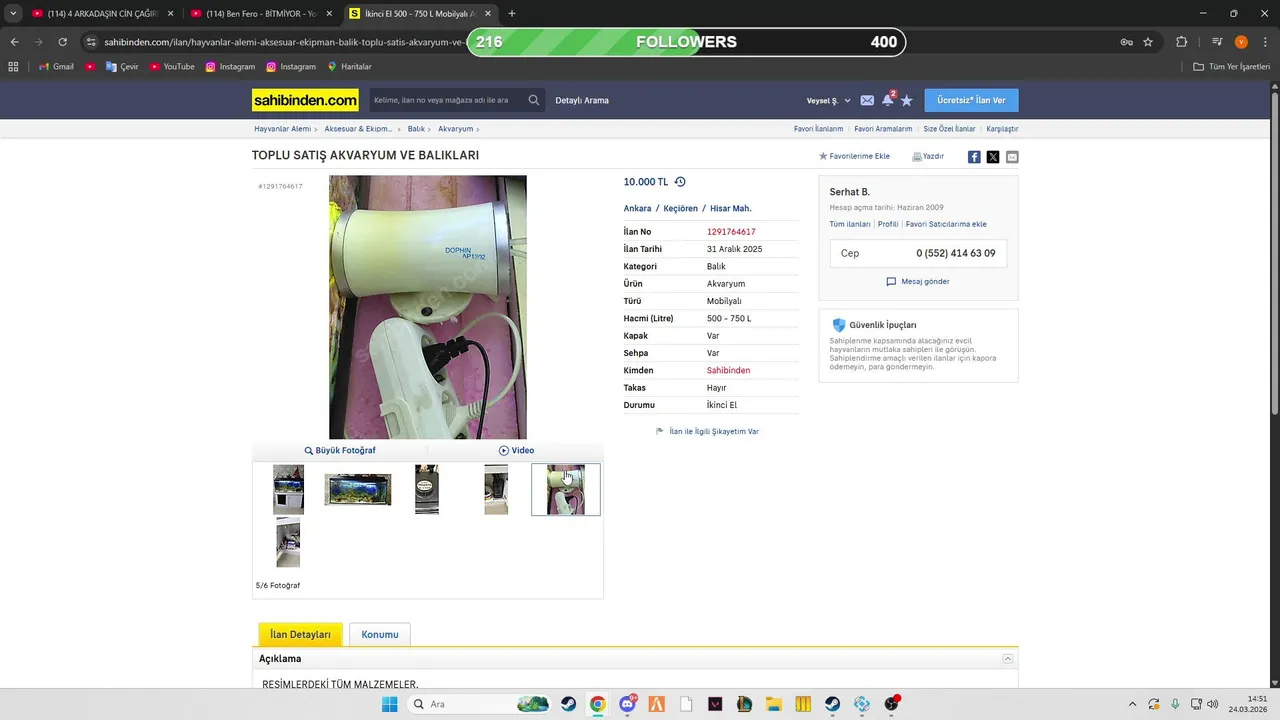1280x720 pixels.
Task: Add listing via Favorilerime Ekle
Action: point(855,156)
